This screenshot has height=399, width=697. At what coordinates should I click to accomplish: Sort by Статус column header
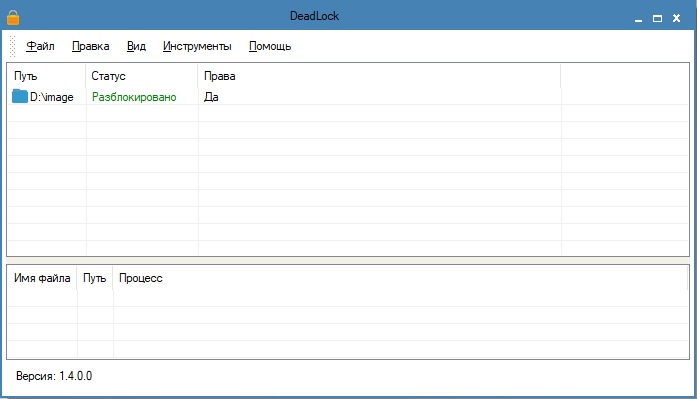(141, 76)
